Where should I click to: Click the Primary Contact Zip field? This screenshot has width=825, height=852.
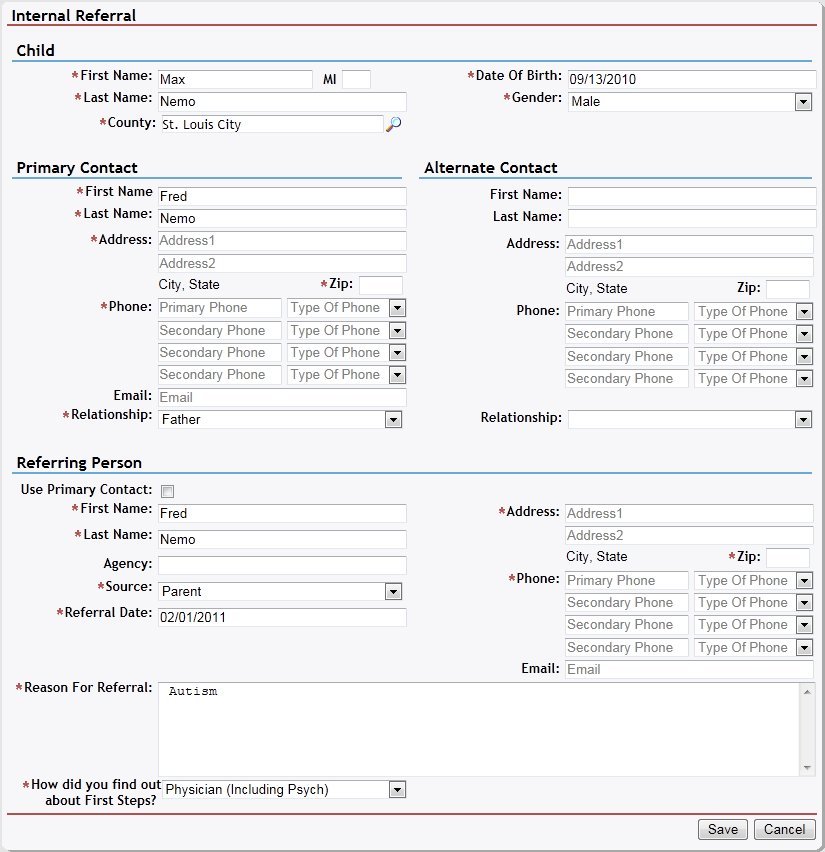[381, 285]
